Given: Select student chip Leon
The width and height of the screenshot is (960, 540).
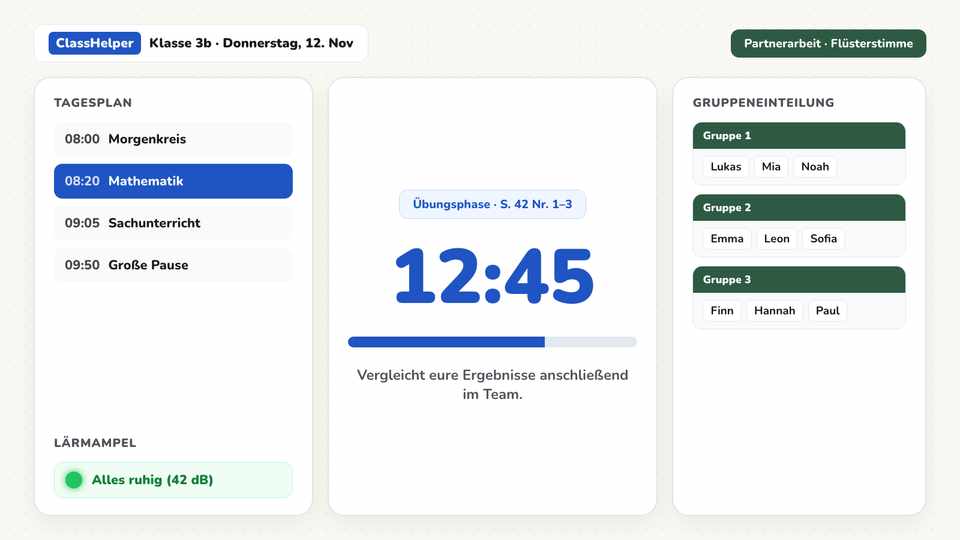Looking at the screenshot, I should point(776,239).
